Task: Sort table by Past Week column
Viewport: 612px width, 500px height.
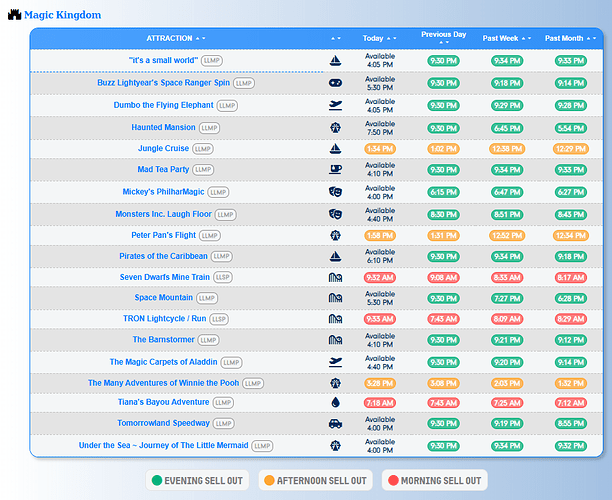Action: tap(507, 38)
